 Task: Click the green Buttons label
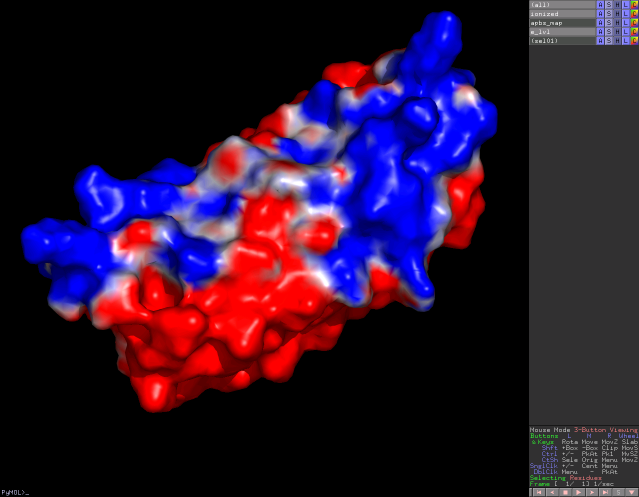(x=544, y=436)
